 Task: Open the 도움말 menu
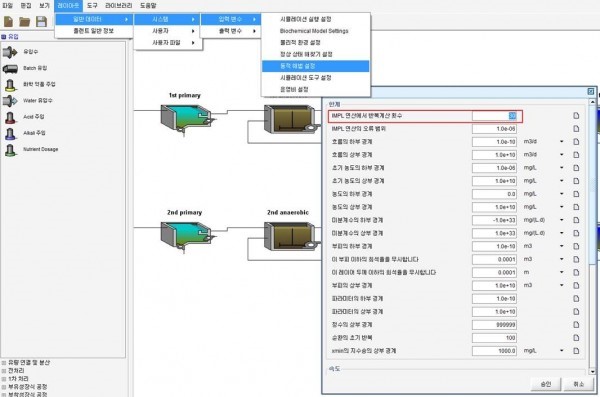[x=148, y=5]
